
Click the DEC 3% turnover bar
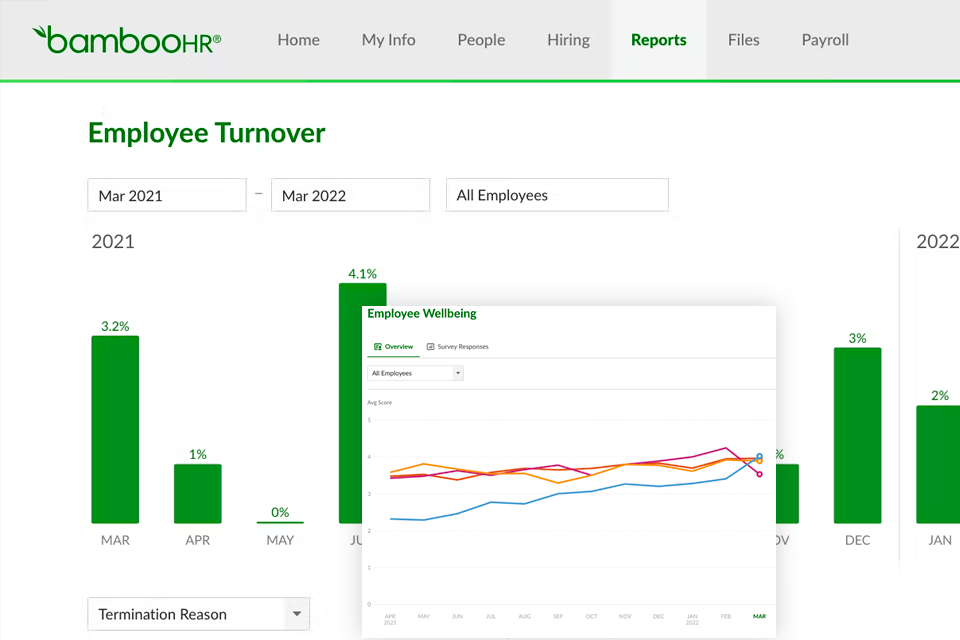click(857, 435)
